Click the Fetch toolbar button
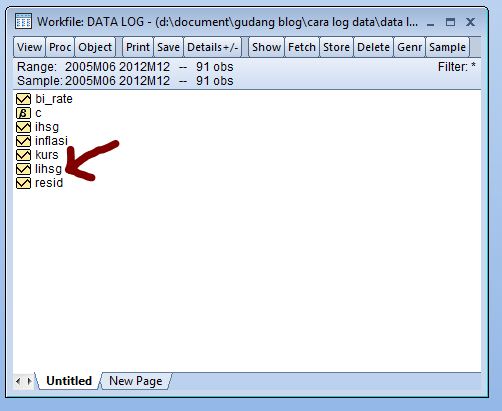The image size is (502, 411). coord(302,47)
